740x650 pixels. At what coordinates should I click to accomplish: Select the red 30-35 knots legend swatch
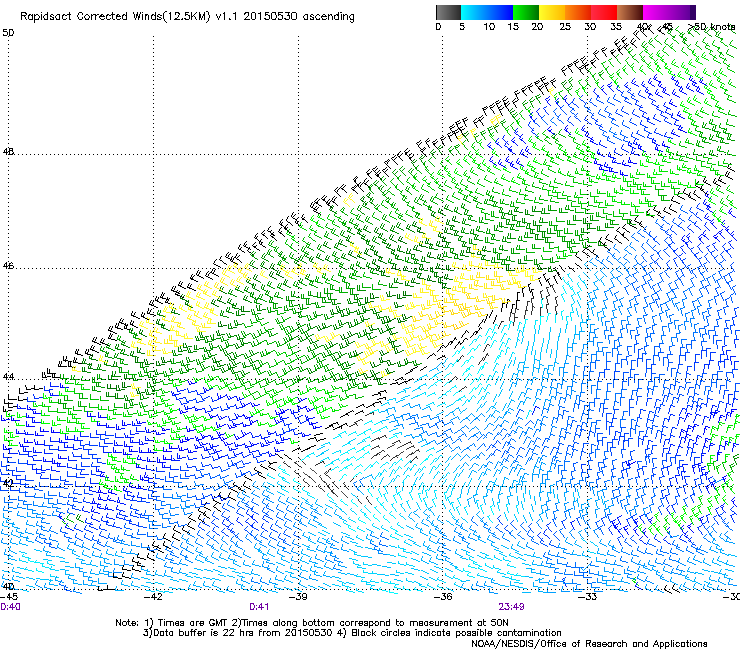[x=604, y=12]
